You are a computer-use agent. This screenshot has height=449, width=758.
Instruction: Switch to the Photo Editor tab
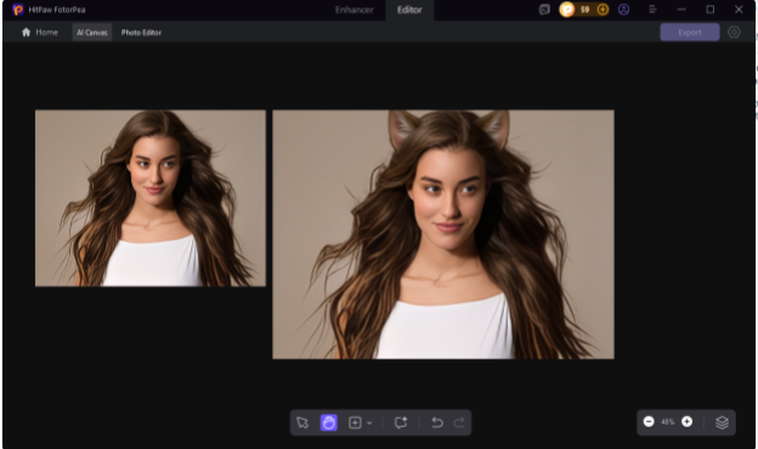point(141,32)
